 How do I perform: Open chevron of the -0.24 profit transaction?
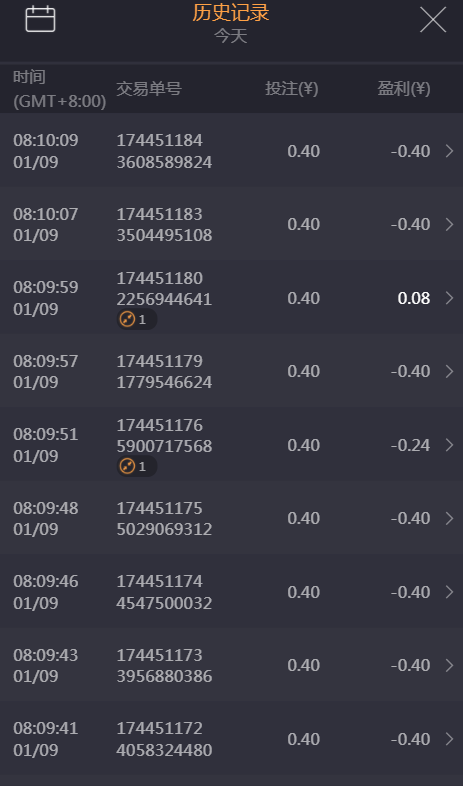click(x=449, y=445)
